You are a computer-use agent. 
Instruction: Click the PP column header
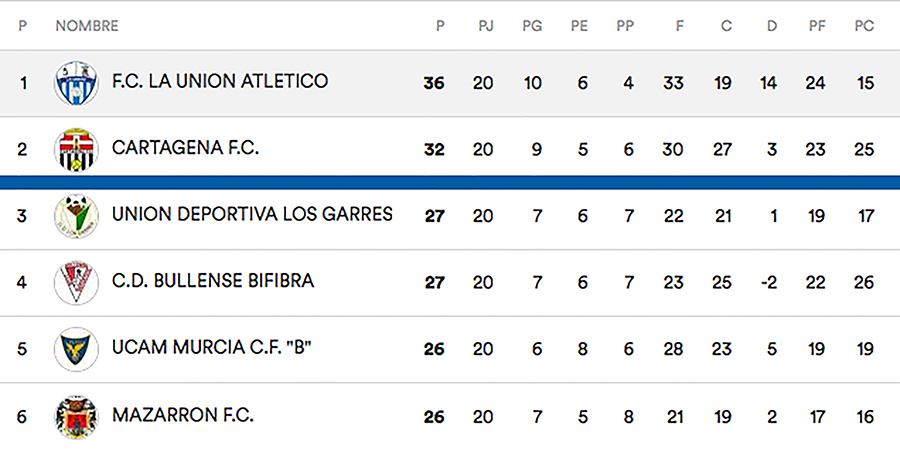click(627, 26)
